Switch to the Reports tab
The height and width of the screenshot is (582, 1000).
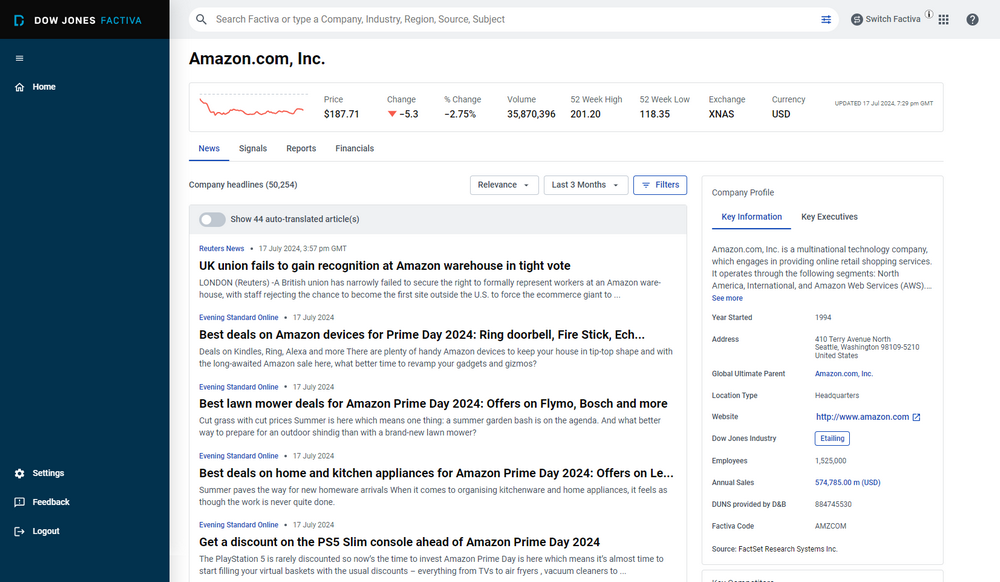point(301,149)
